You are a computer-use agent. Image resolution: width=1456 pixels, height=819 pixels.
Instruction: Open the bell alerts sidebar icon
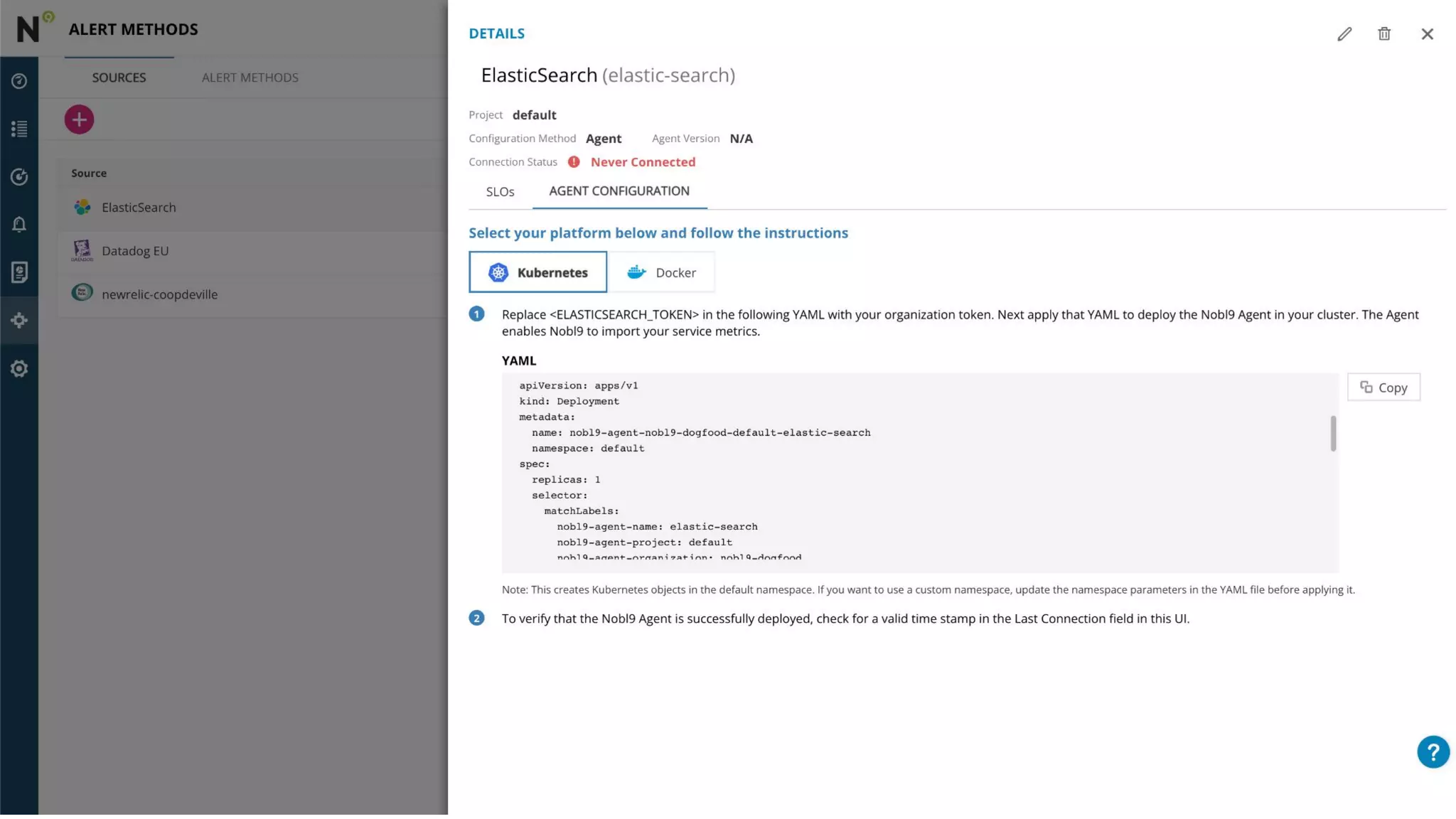click(x=19, y=225)
